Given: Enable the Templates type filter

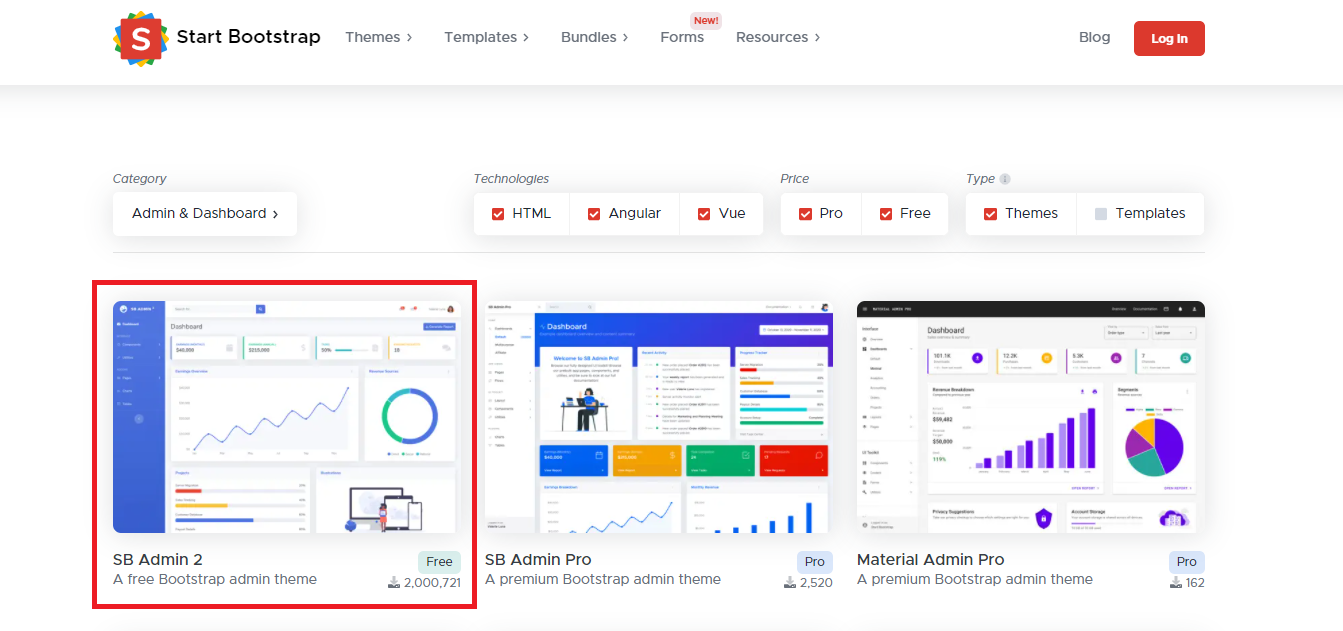Looking at the screenshot, I should tap(1101, 214).
